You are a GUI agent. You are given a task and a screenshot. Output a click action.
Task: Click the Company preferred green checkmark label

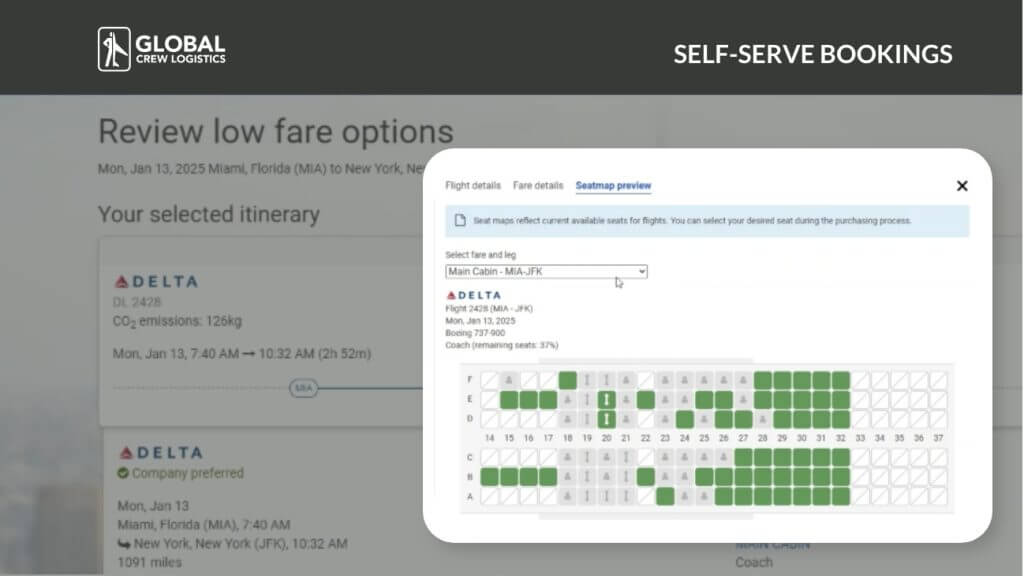[x=180, y=473]
